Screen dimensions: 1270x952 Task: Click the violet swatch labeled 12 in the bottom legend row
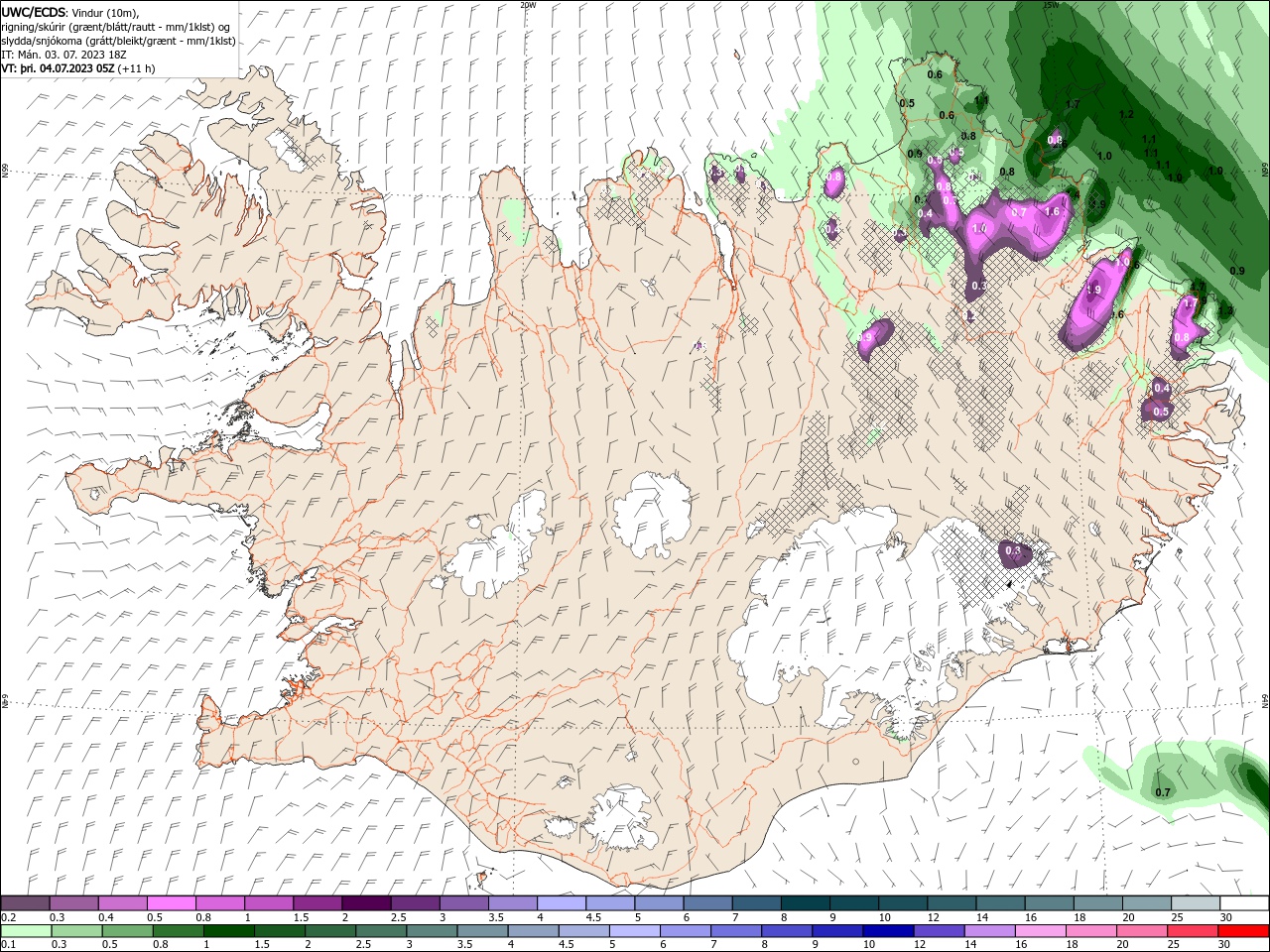tap(937, 931)
